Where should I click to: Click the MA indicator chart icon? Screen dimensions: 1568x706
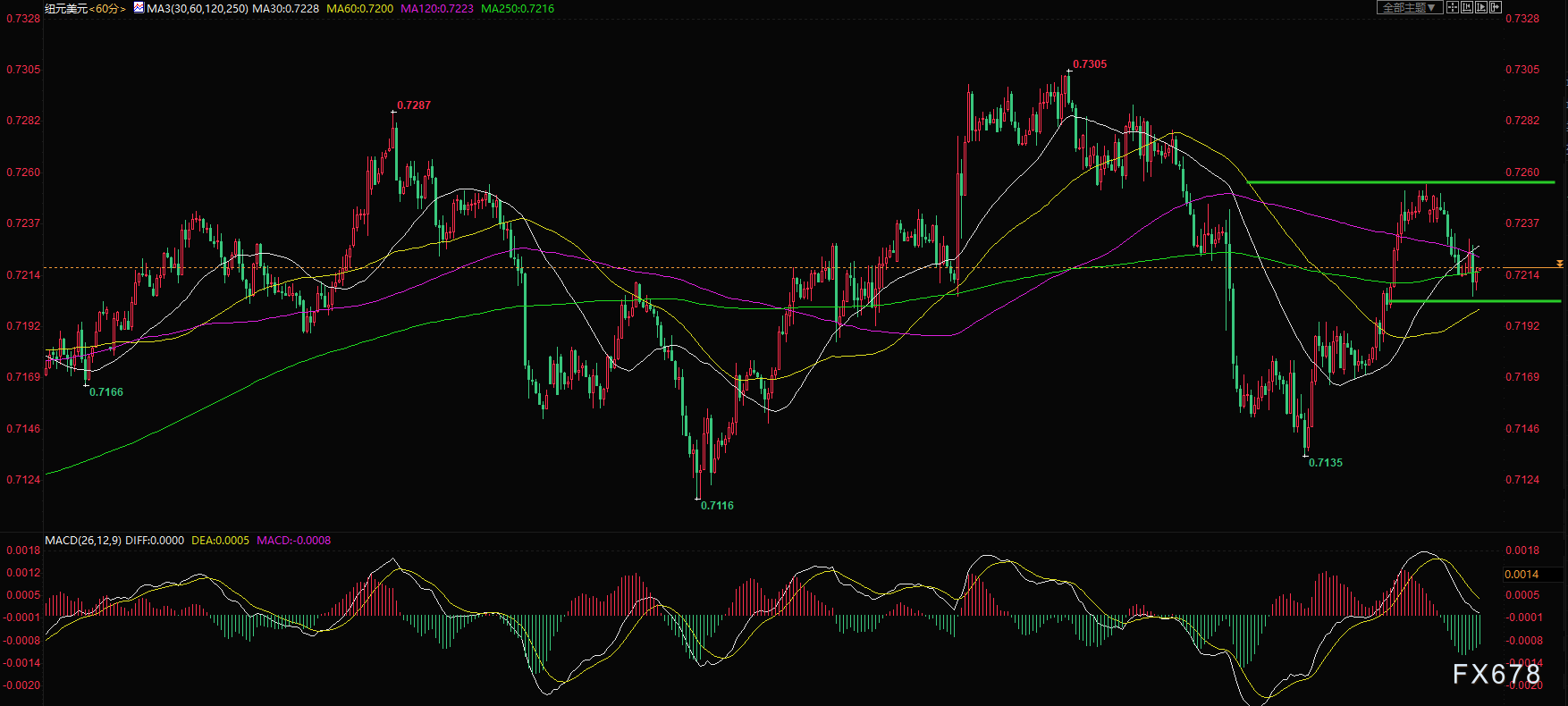coord(139,7)
